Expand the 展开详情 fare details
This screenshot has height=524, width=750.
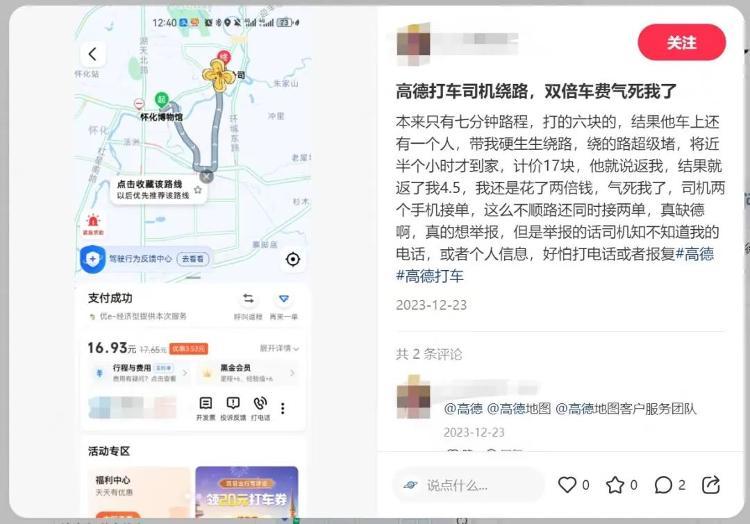point(279,348)
